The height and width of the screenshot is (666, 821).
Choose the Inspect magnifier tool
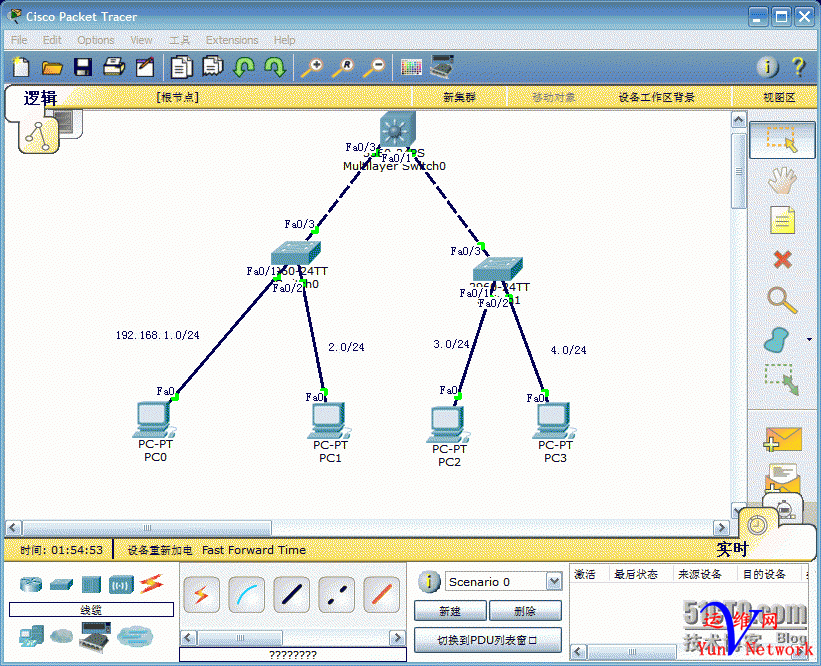pyautogui.click(x=782, y=300)
